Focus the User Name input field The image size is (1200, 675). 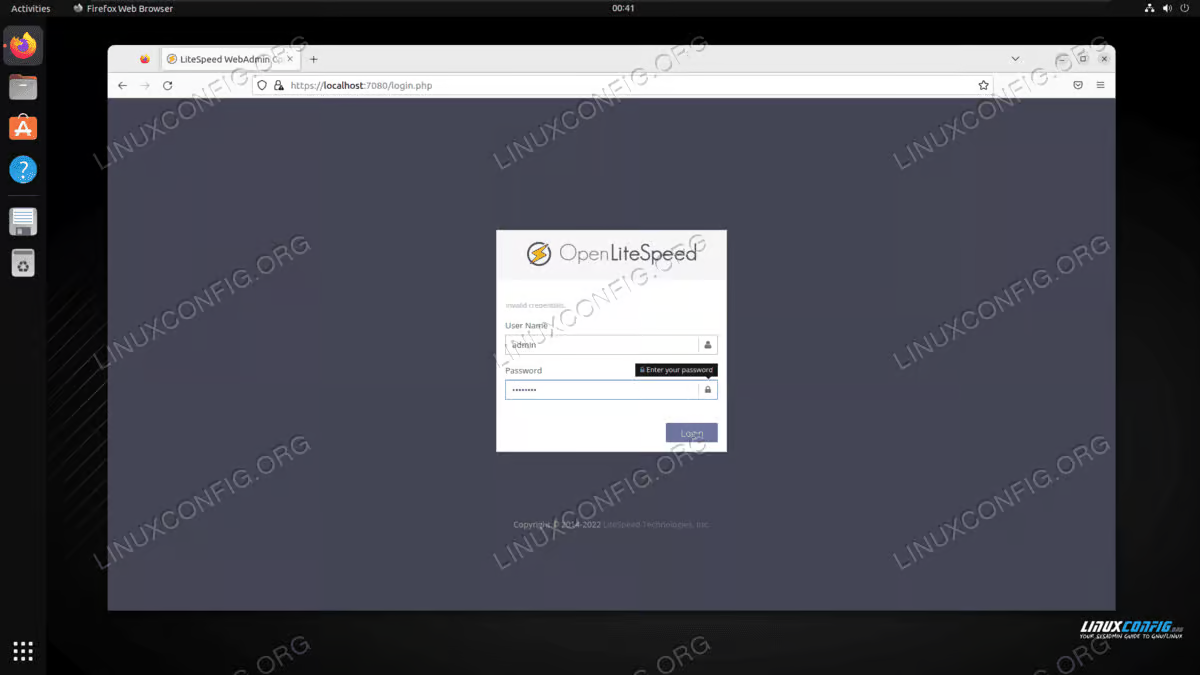[x=601, y=345]
